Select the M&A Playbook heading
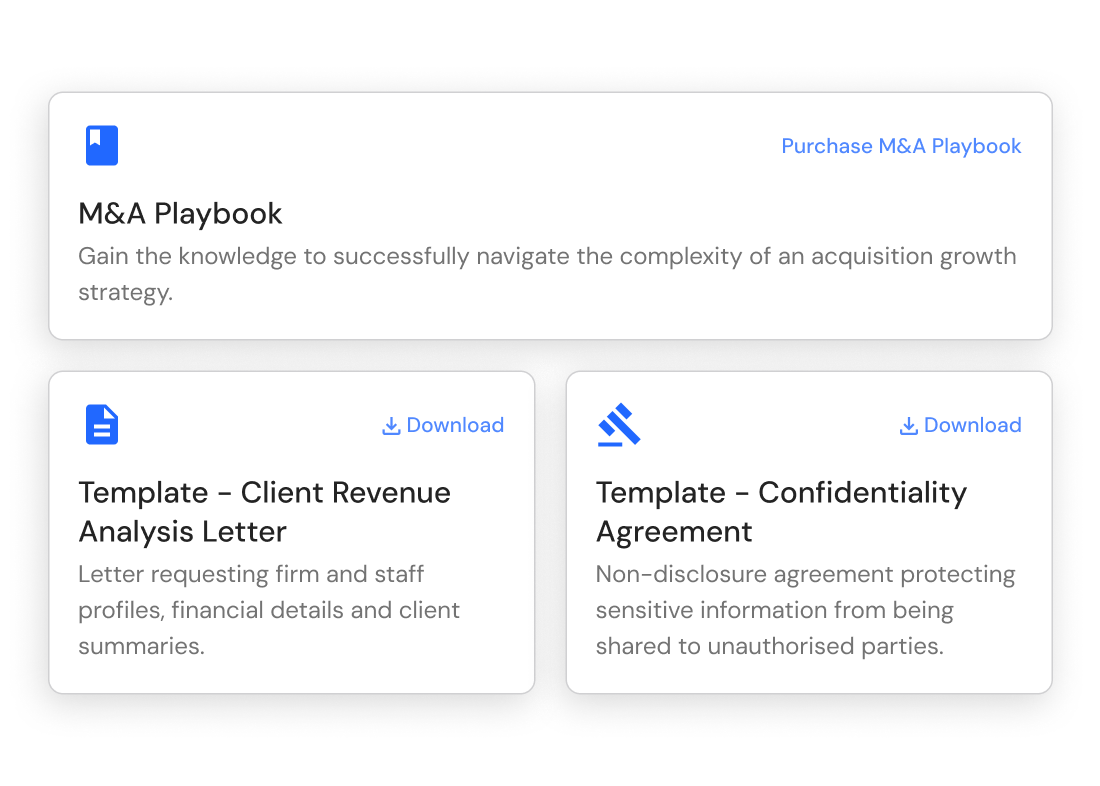Image resolution: width=1100 pixels, height=786 pixels. [180, 213]
